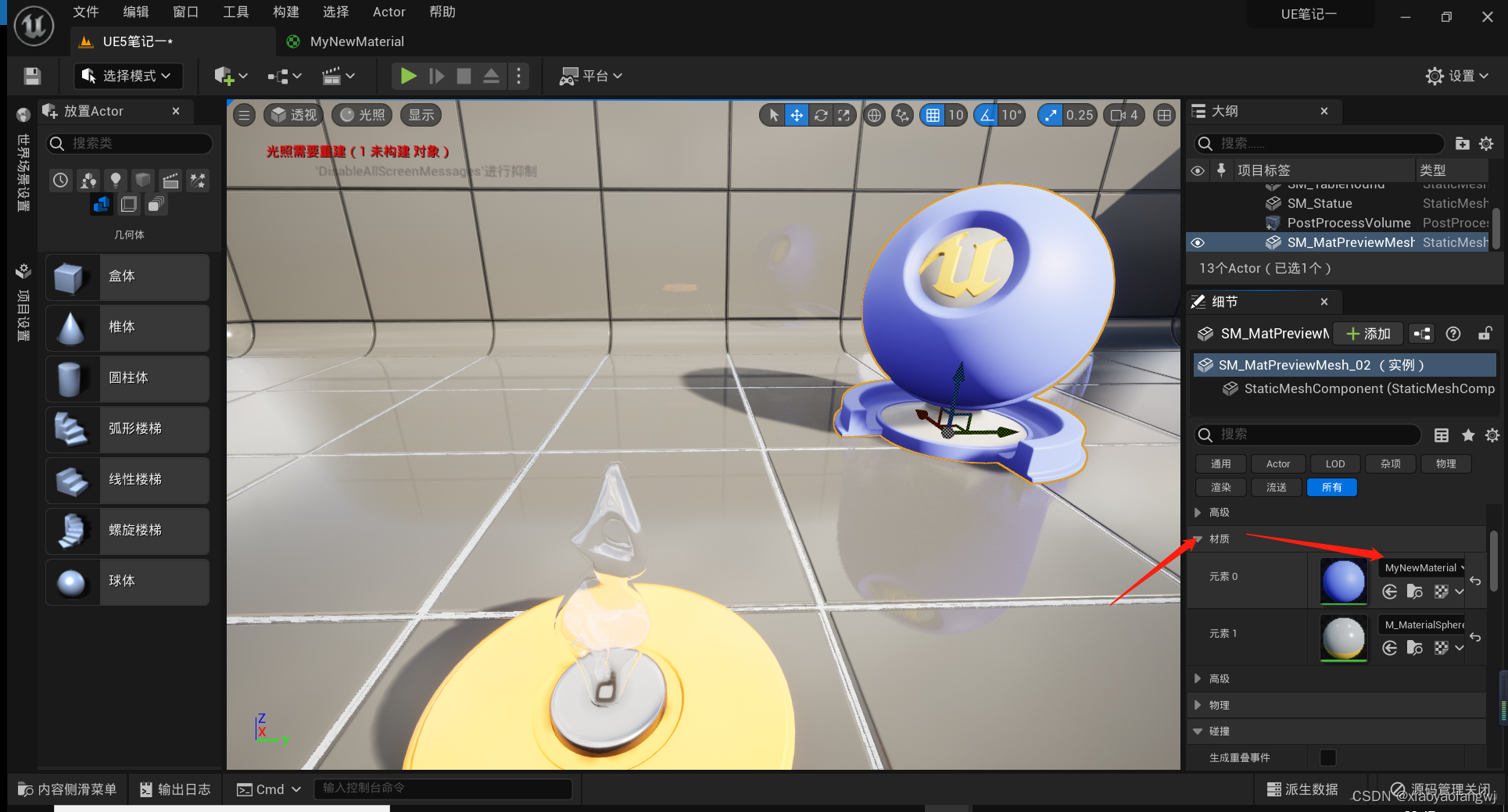Image resolution: width=1508 pixels, height=812 pixels.
Task: Open the cinematics sequencer dropdown
Action: coord(338,76)
